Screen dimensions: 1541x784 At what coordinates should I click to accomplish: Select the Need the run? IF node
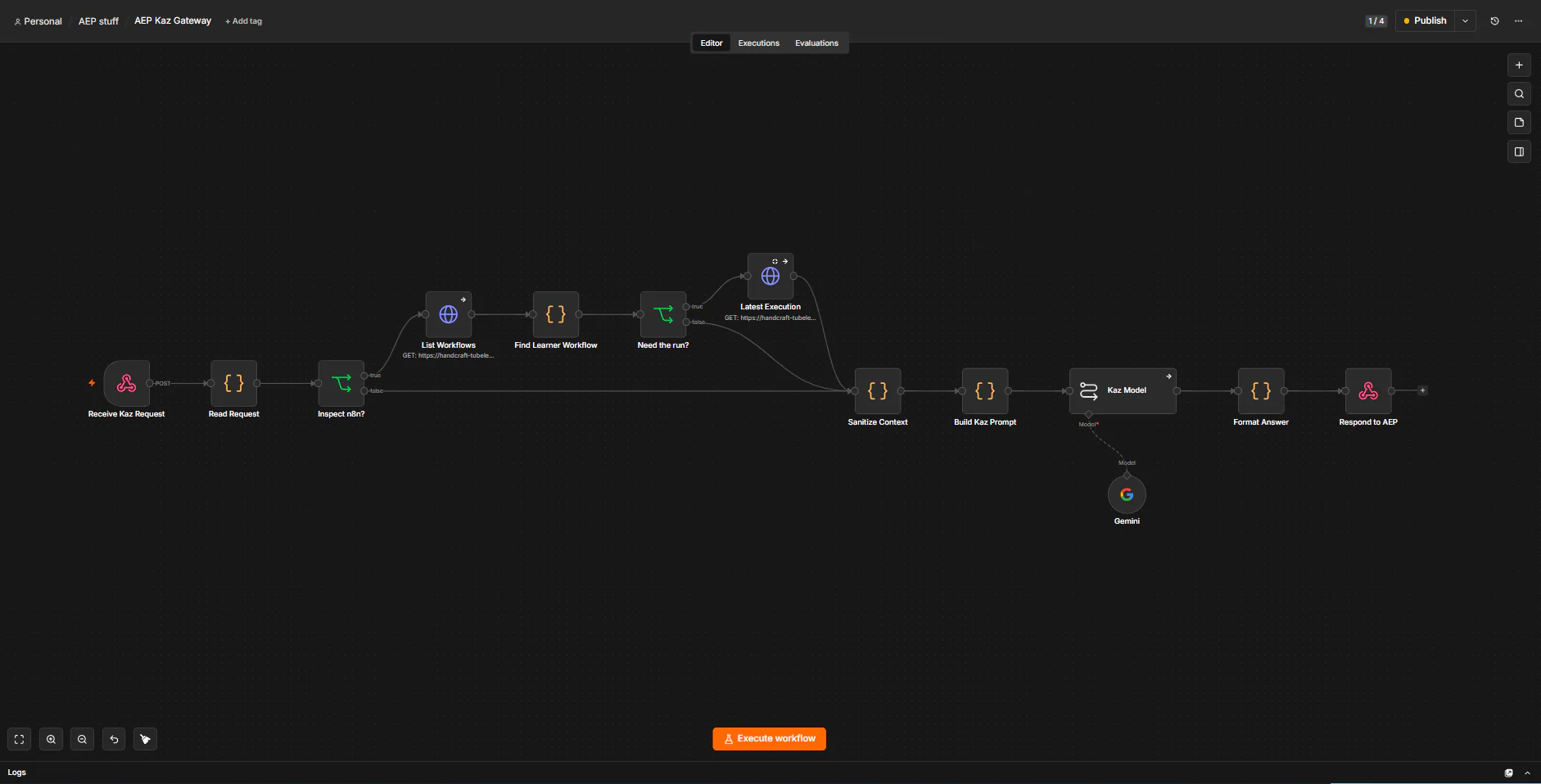pos(662,314)
